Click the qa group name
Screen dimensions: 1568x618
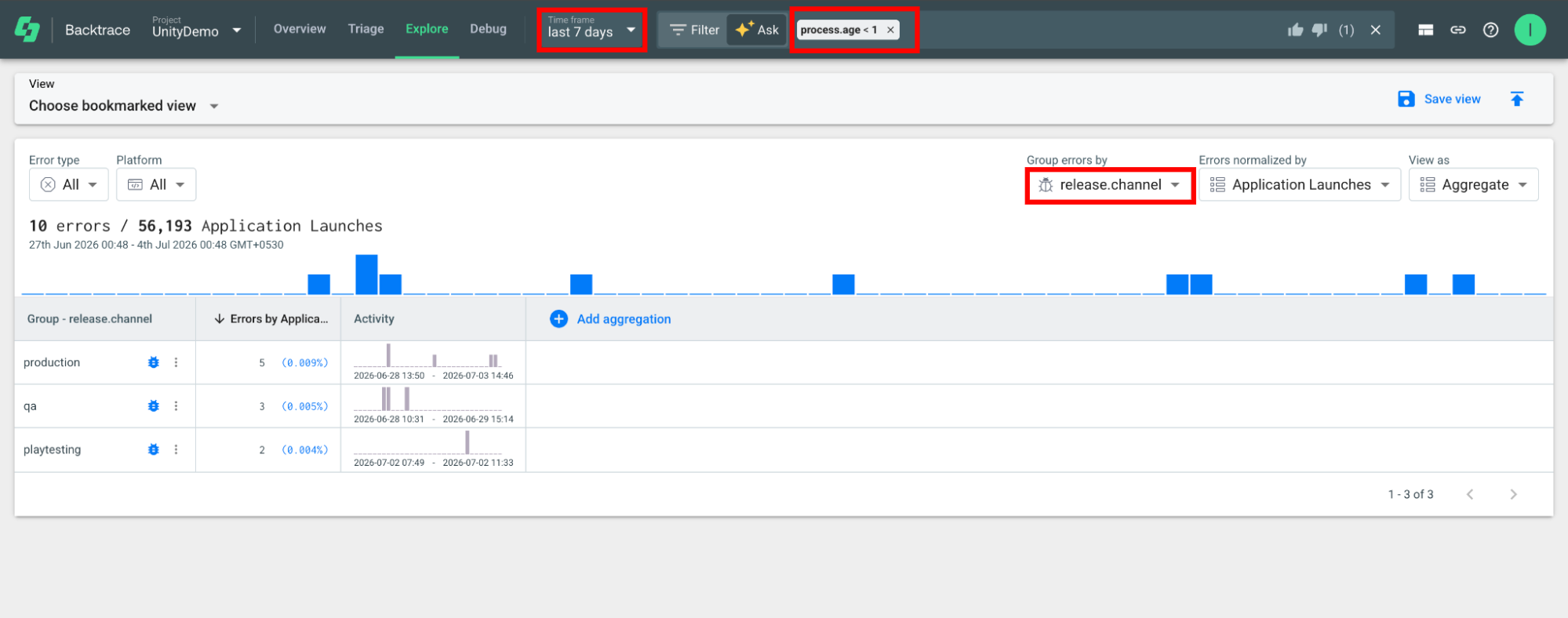click(x=30, y=406)
